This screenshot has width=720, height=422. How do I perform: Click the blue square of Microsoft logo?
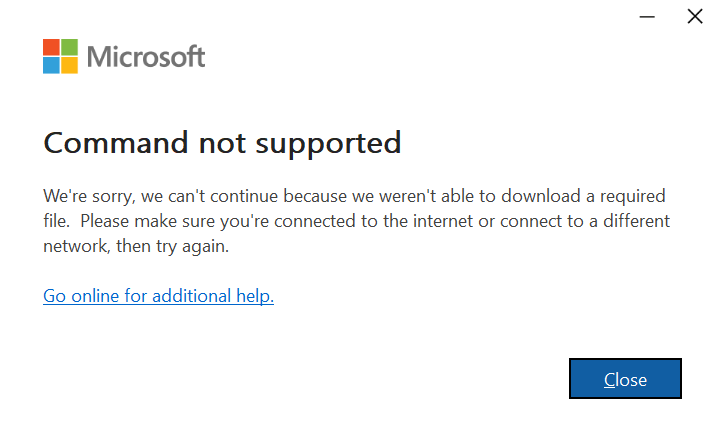(x=51, y=65)
